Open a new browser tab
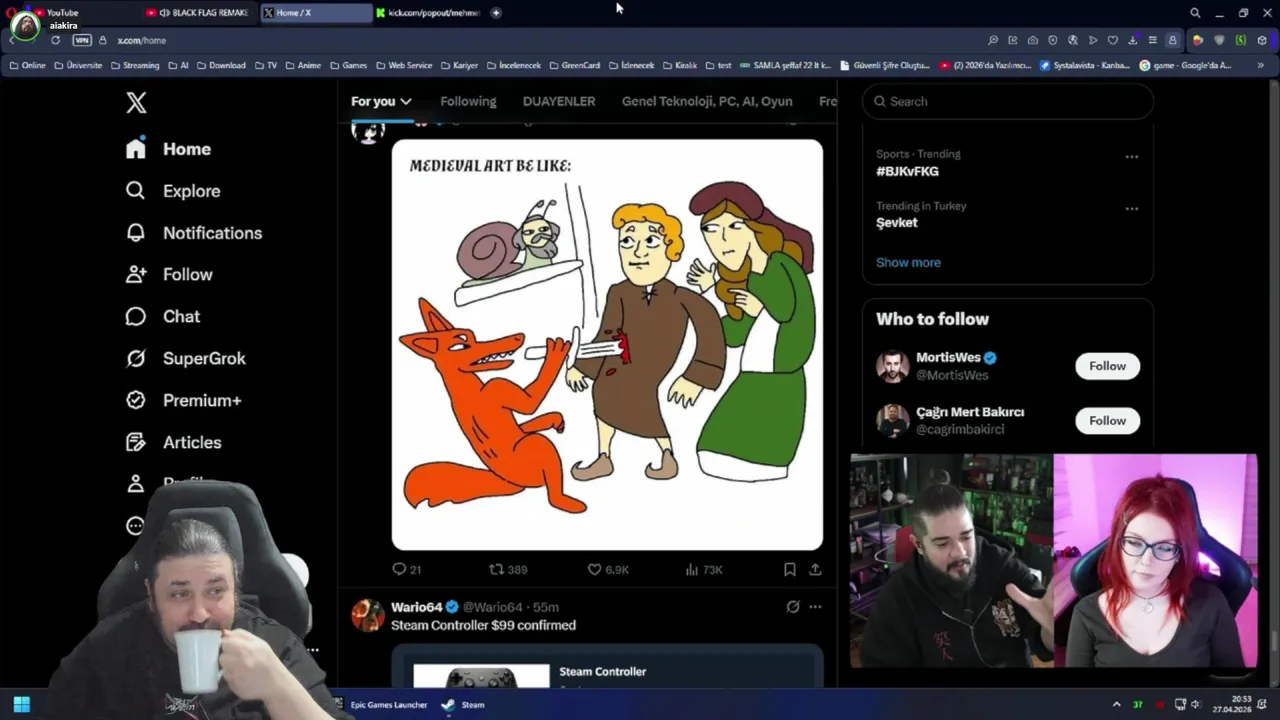This screenshot has width=1280, height=720. 496,13
